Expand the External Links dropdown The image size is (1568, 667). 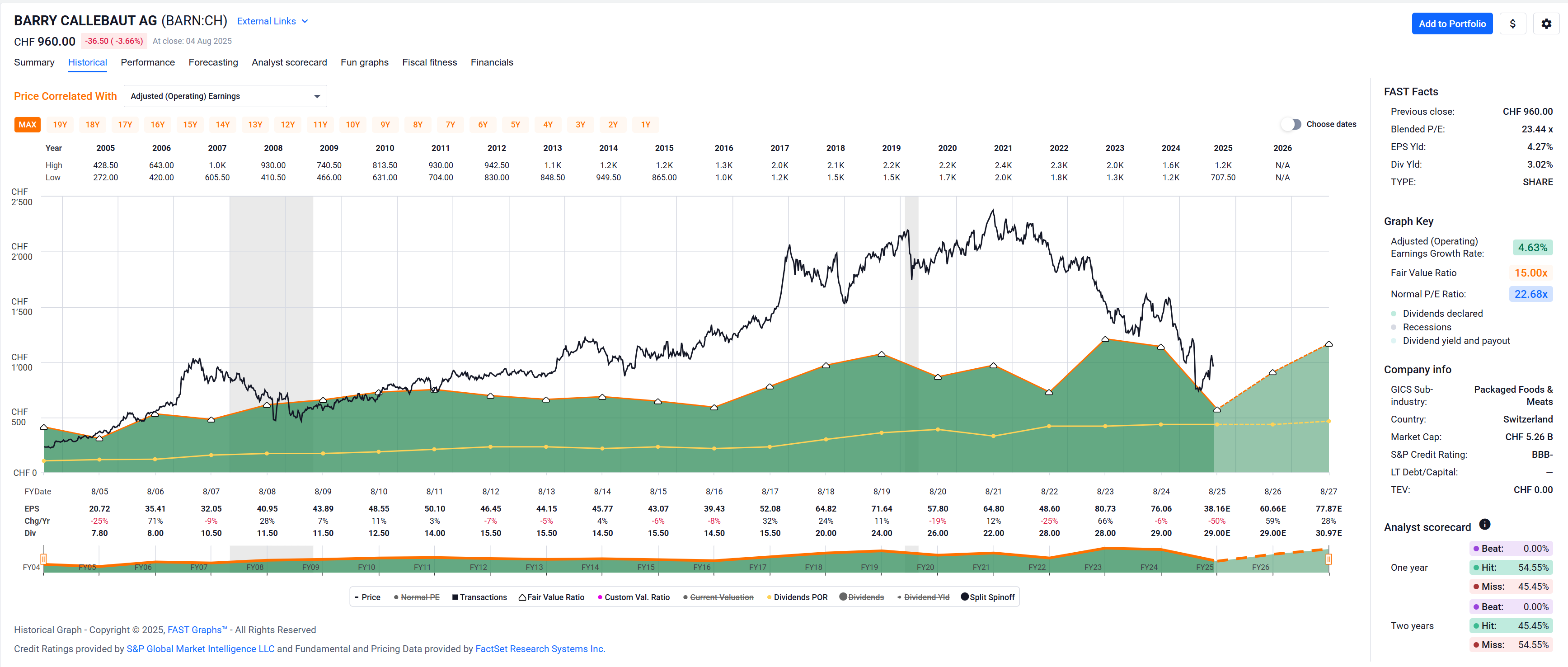(x=272, y=21)
